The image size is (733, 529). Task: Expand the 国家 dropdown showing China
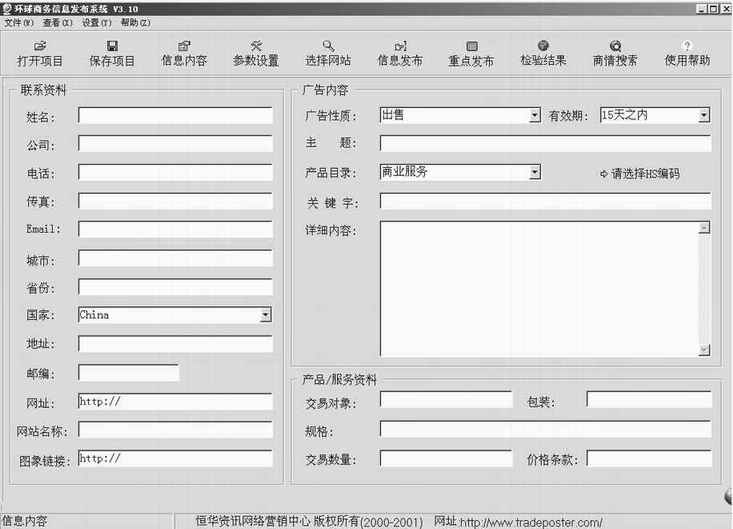tap(265, 315)
